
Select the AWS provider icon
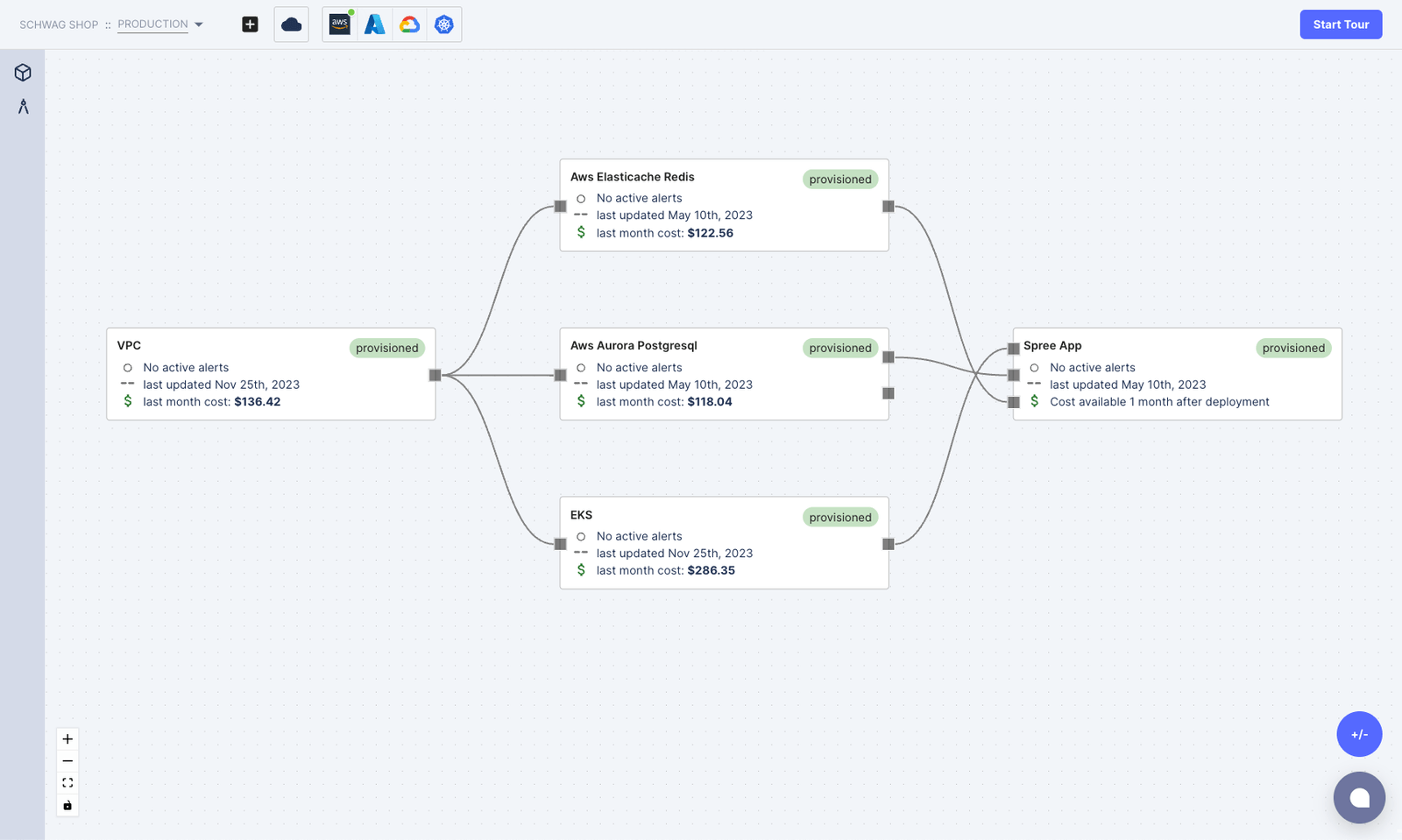click(x=340, y=25)
